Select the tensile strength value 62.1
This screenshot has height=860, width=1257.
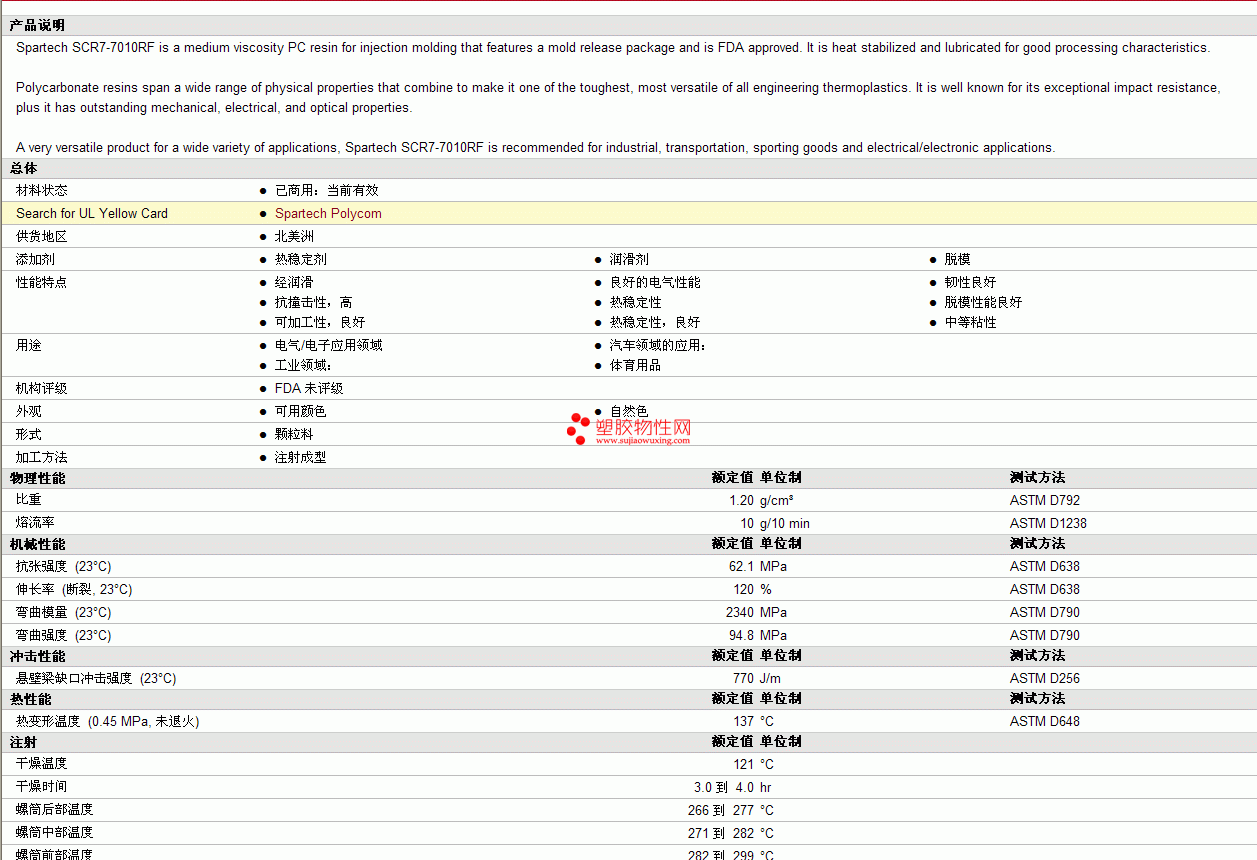coord(741,566)
